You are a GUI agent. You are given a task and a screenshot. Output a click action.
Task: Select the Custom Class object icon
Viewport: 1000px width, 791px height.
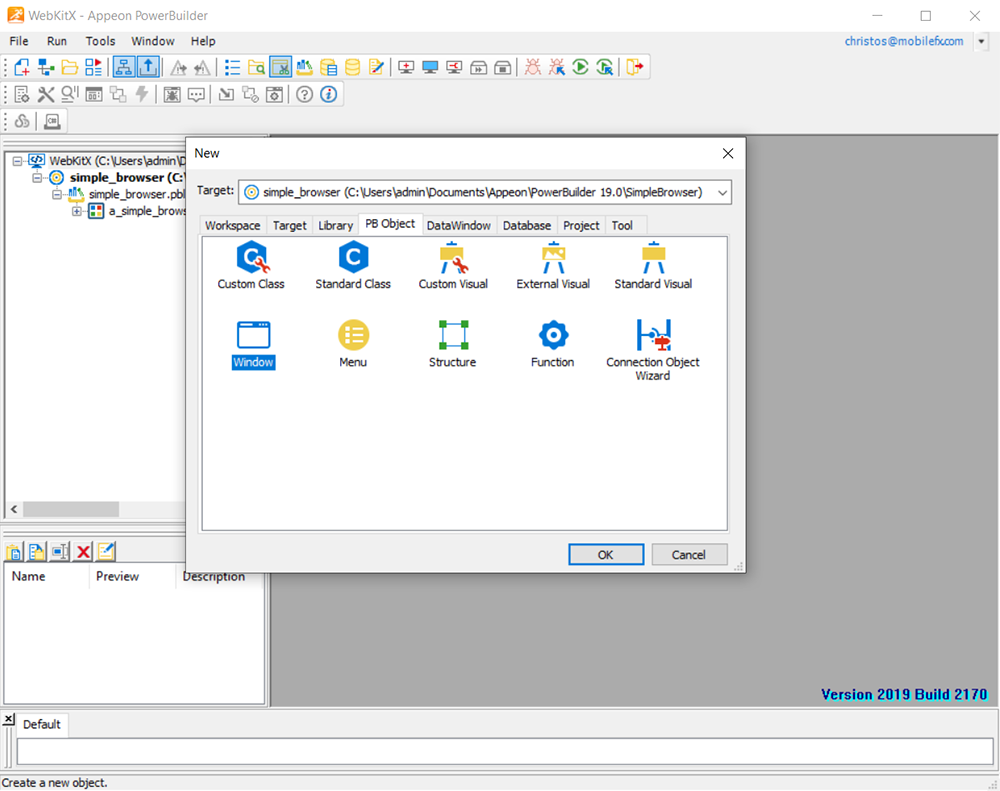pyautogui.click(x=252, y=258)
